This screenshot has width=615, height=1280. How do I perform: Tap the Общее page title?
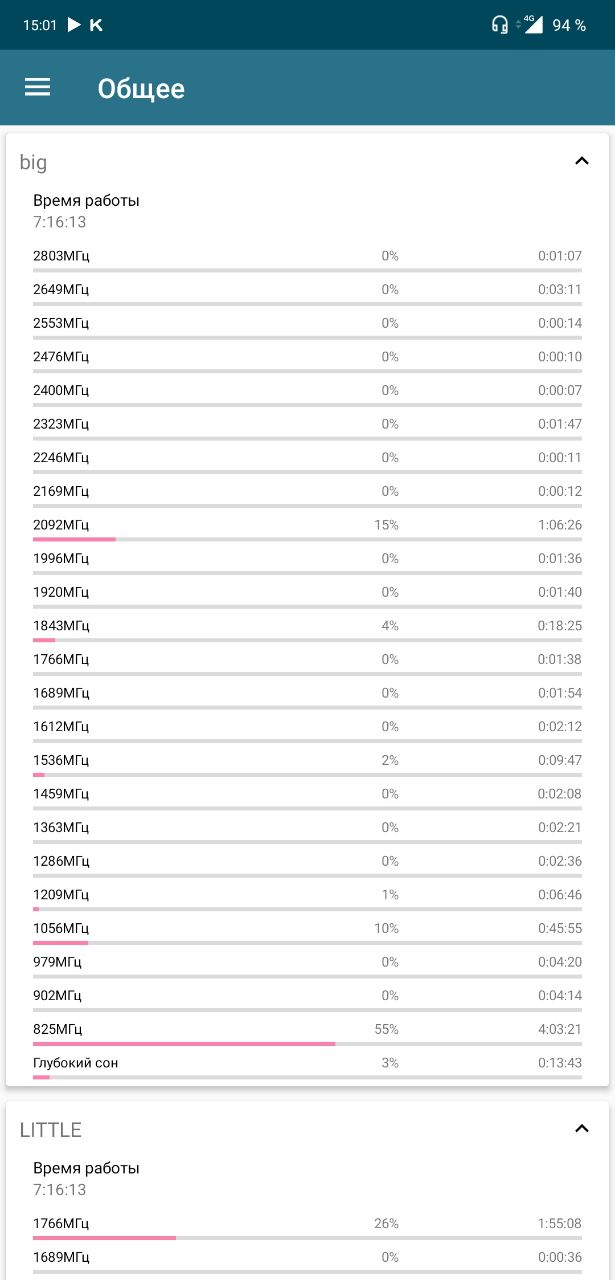pyautogui.click(x=141, y=88)
